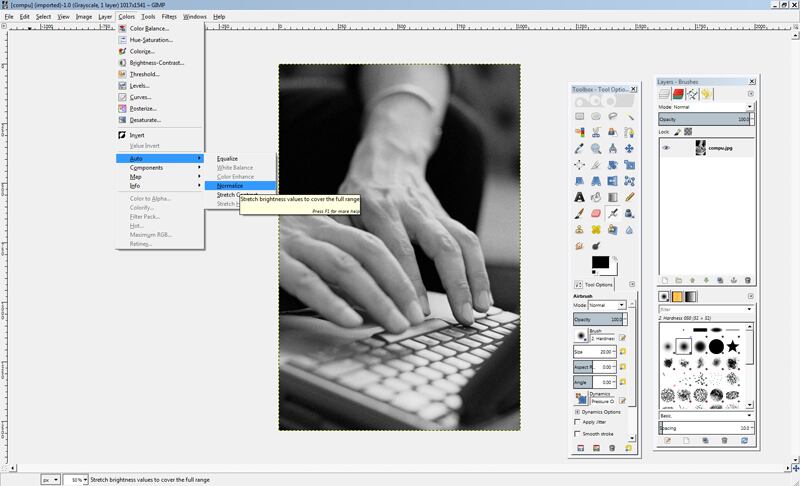Choose Equalize from the Auto submenu
Viewport: 800px width, 486px height.
pyautogui.click(x=227, y=159)
